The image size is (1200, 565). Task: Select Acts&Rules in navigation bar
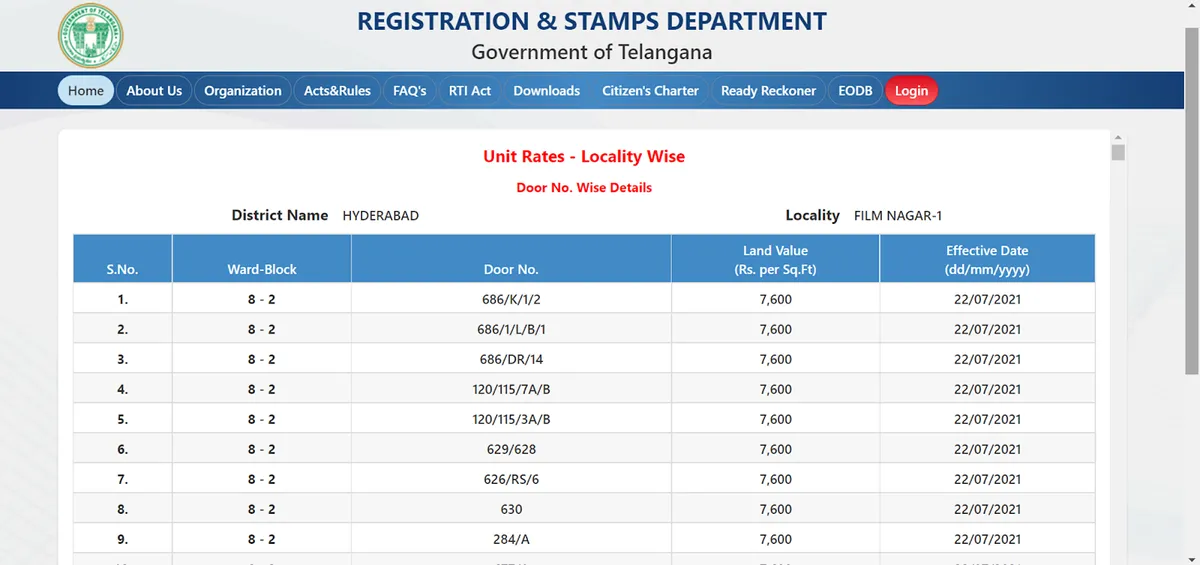tap(337, 91)
